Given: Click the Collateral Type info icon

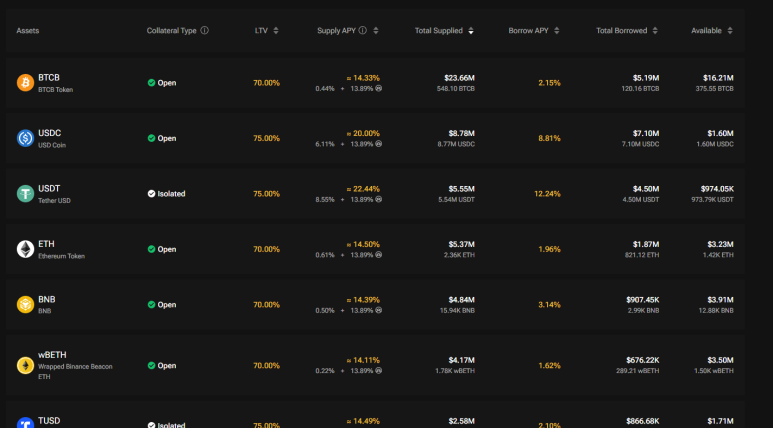Looking at the screenshot, I should (205, 31).
